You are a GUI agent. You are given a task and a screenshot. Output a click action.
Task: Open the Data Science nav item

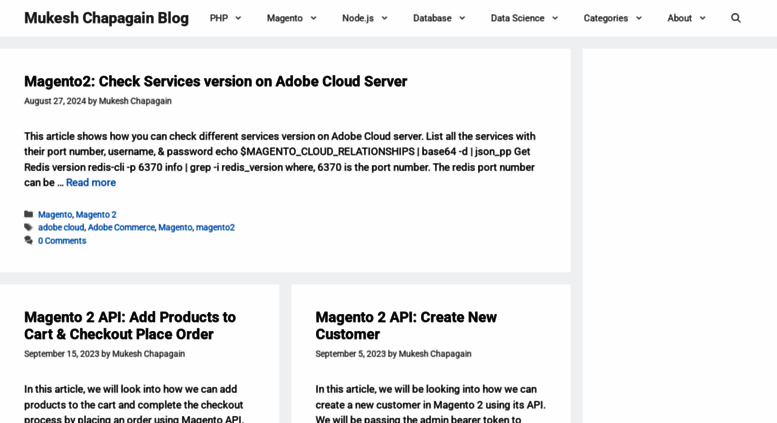(x=517, y=18)
